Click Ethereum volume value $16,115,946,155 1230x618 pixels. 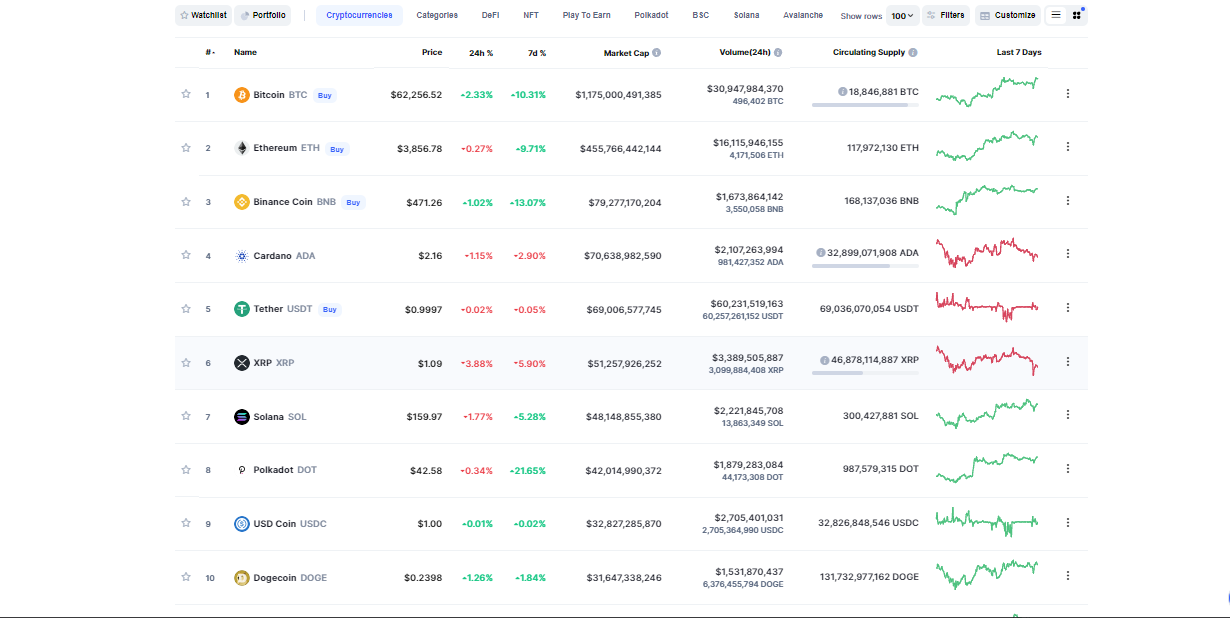(747, 143)
